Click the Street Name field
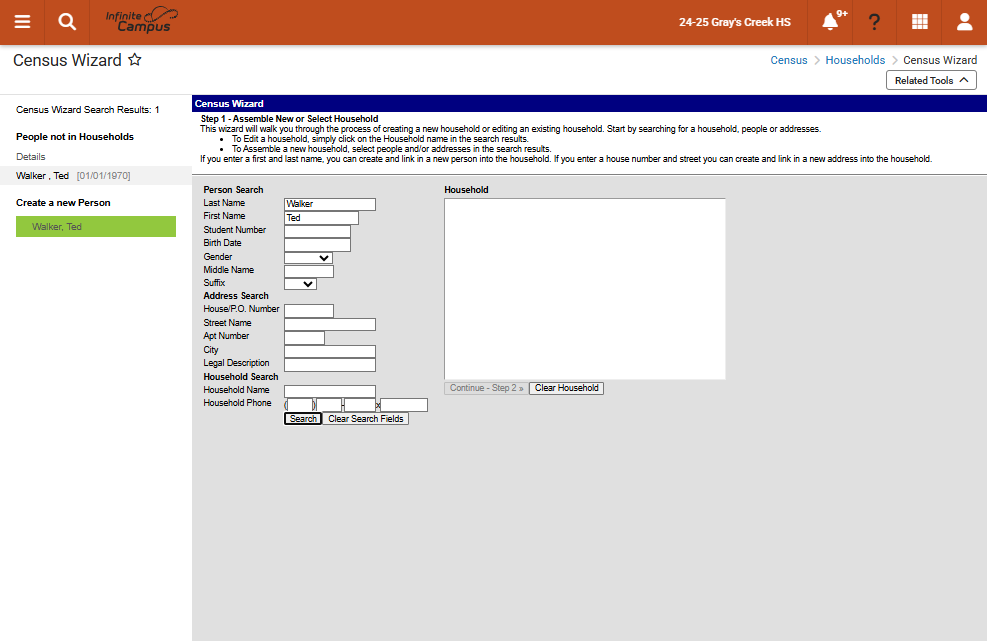Image resolution: width=987 pixels, height=641 pixels. pos(330,324)
